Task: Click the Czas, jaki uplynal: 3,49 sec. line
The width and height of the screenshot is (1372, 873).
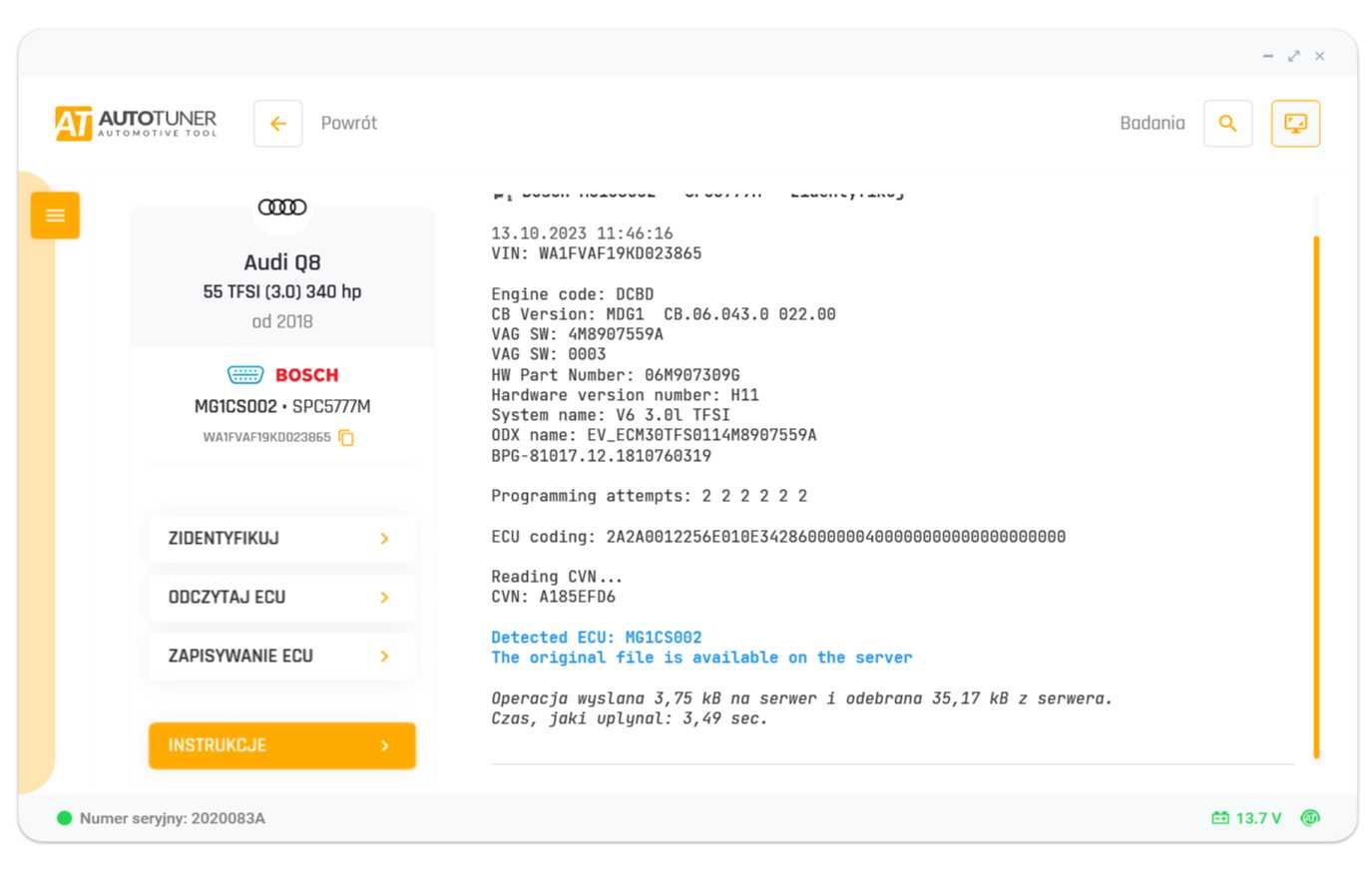Action: point(630,719)
